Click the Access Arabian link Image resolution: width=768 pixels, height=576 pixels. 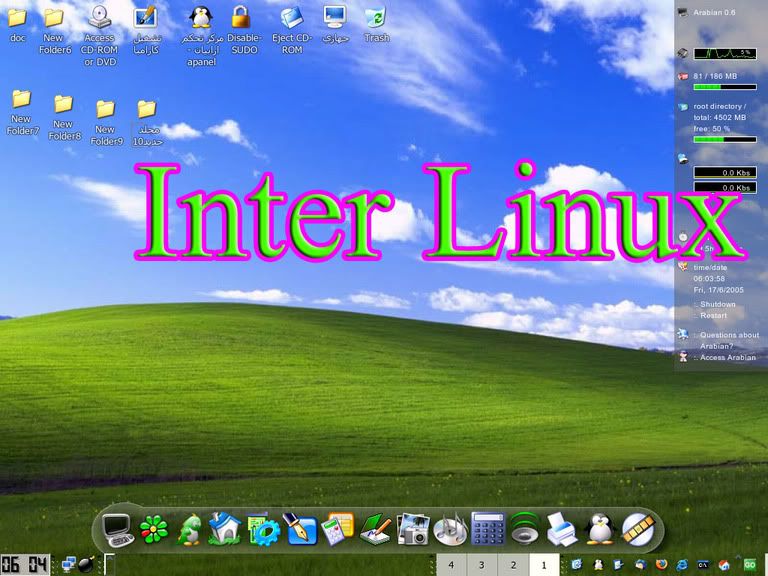coord(727,358)
